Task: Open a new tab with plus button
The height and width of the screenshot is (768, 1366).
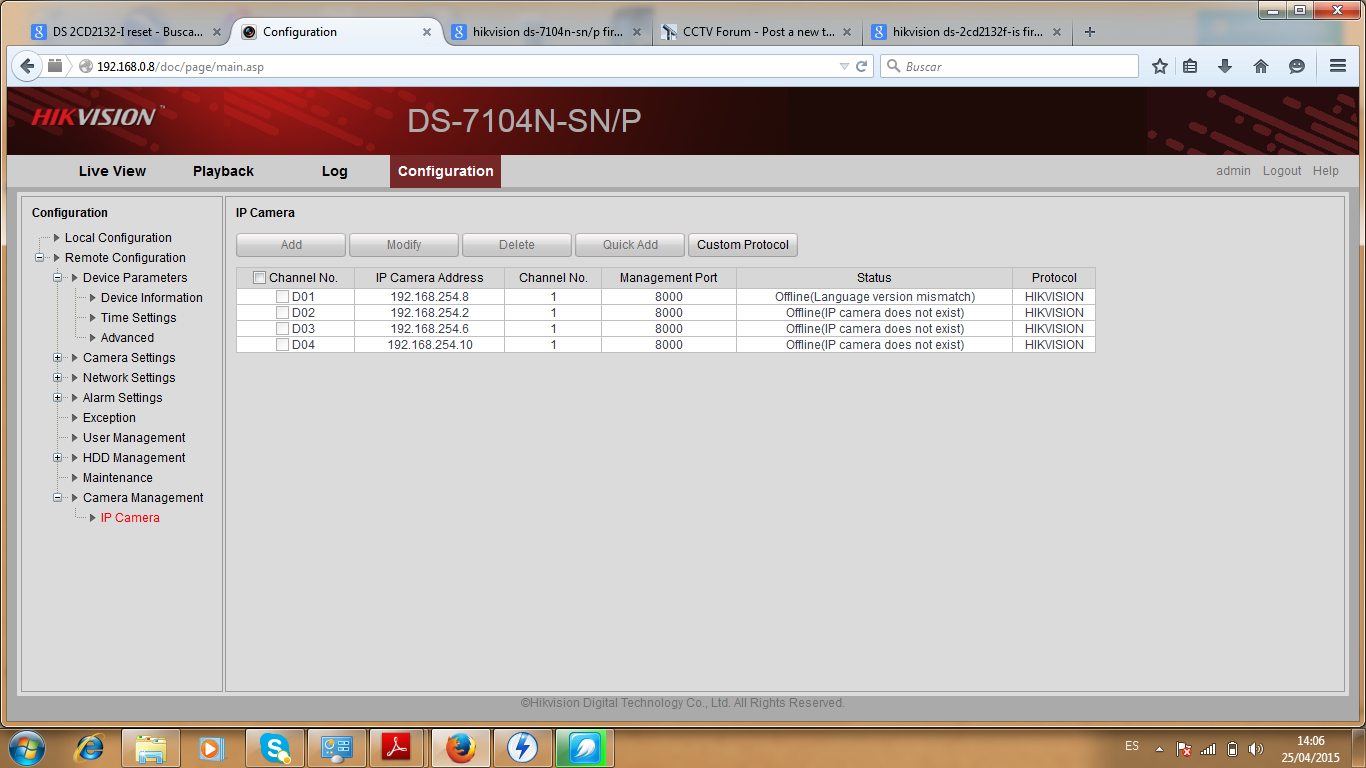Action: [x=1090, y=32]
